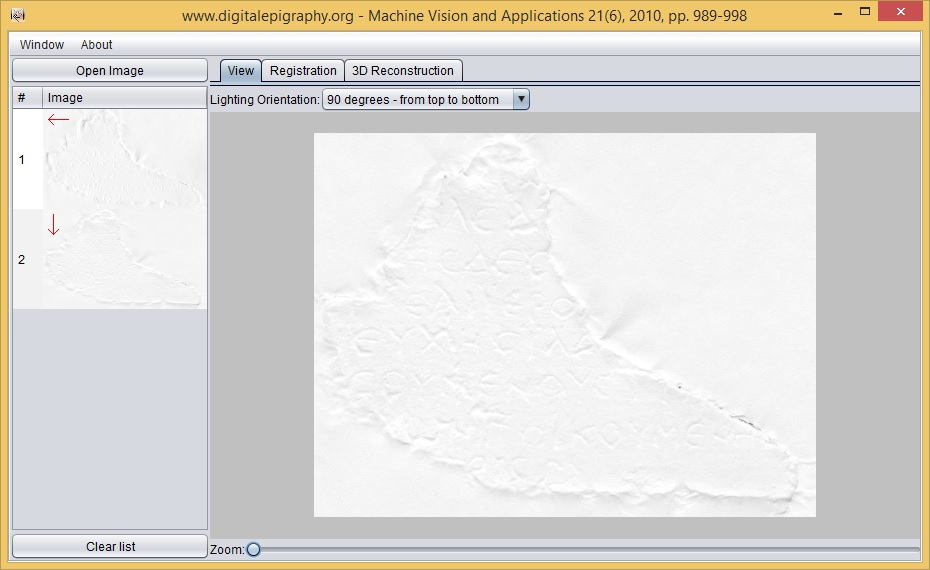Click the red down arrow on image 2
Image resolution: width=930 pixels, height=570 pixels.
click(x=54, y=226)
